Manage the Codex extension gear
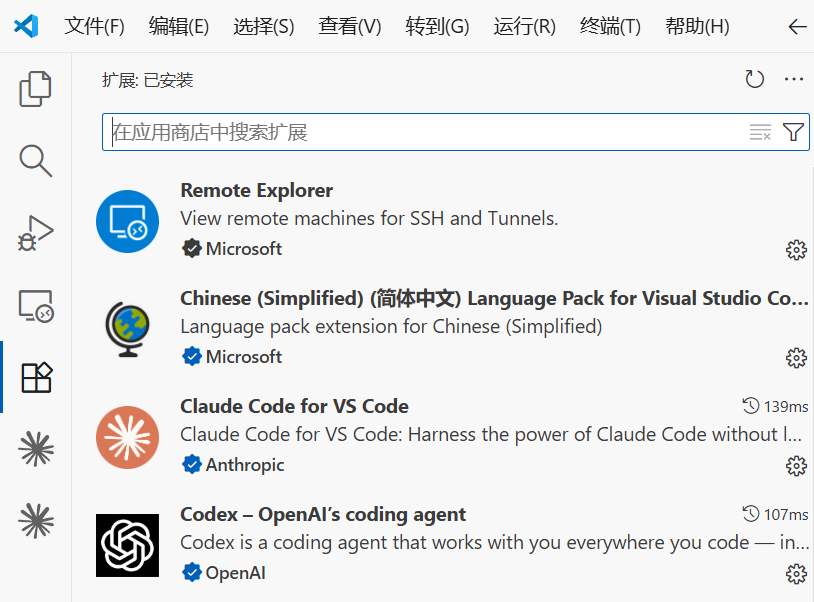814x602 pixels. pyautogui.click(x=796, y=573)
